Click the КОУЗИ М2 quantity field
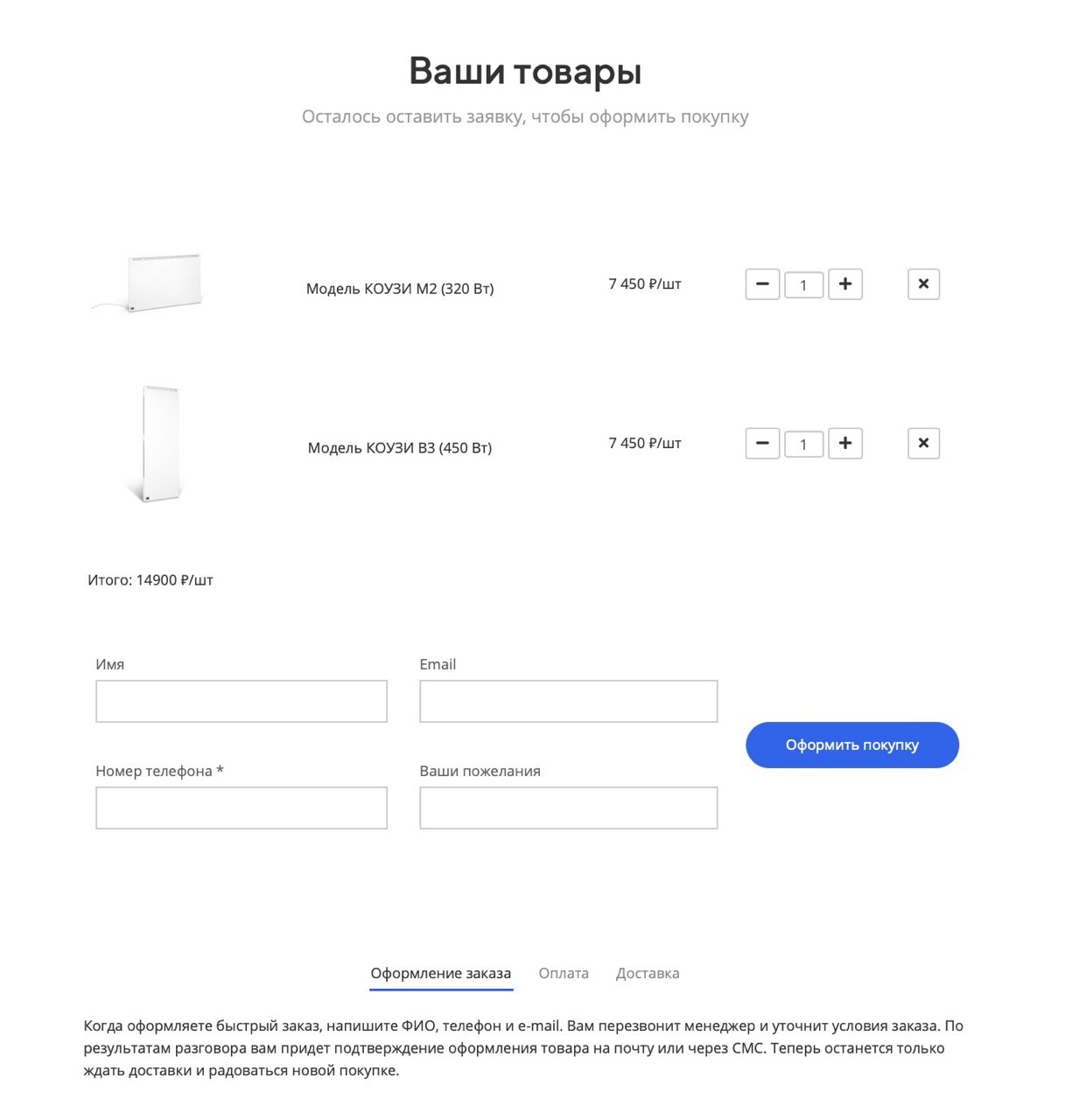Image resolution: width=1086 pixels, height=1120 pixels. click(x=803, y=285)
